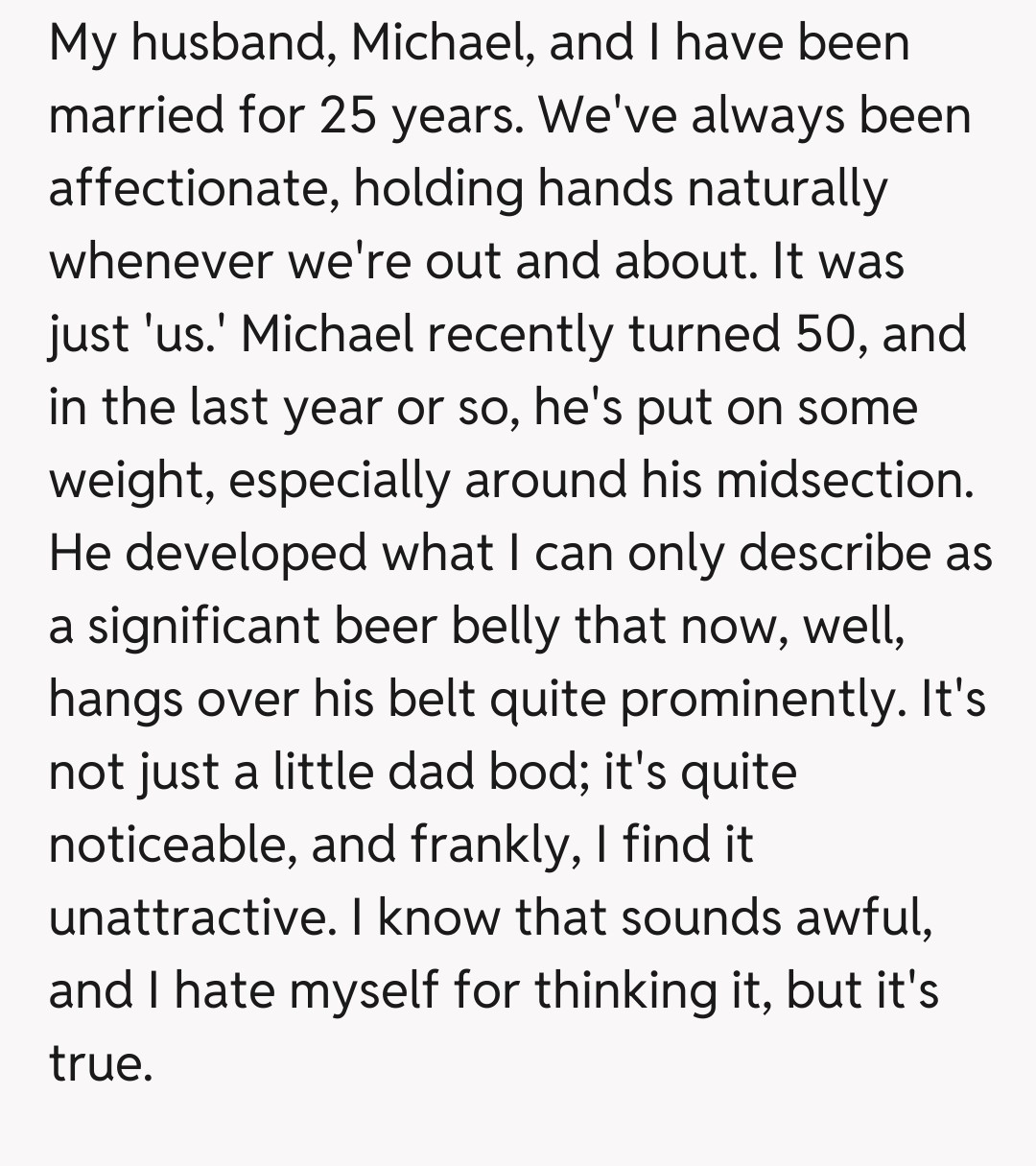Click the word "whenever"
Image resolution: width=1036 pixels, height=1166 pixels.
click(x=160, y=263)
